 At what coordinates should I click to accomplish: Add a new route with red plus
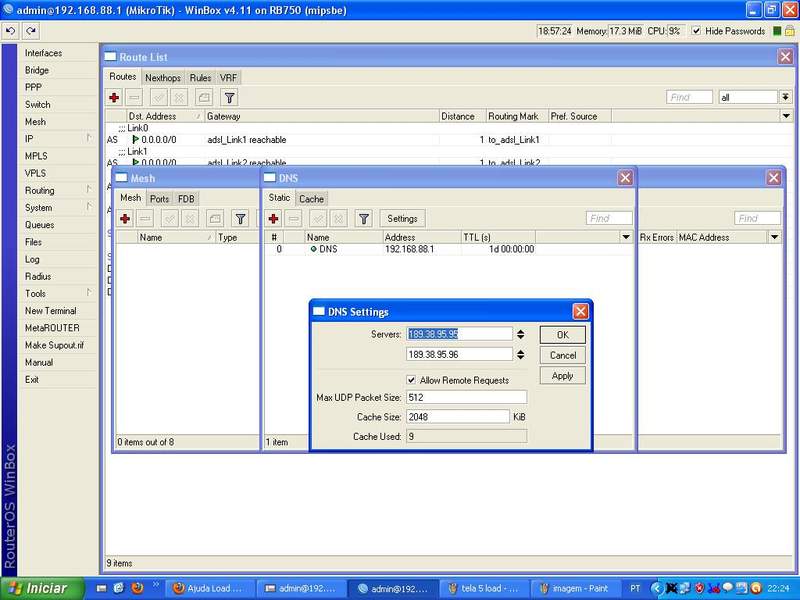click(x=114, y=97)
